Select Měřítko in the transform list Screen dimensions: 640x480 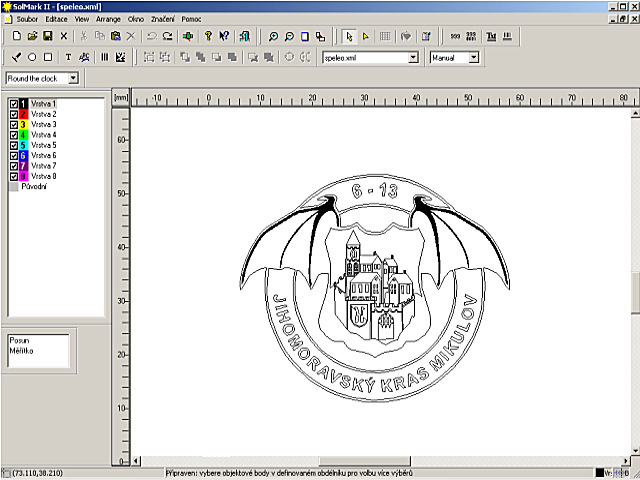pyautogui.click(x=21, y=351)
